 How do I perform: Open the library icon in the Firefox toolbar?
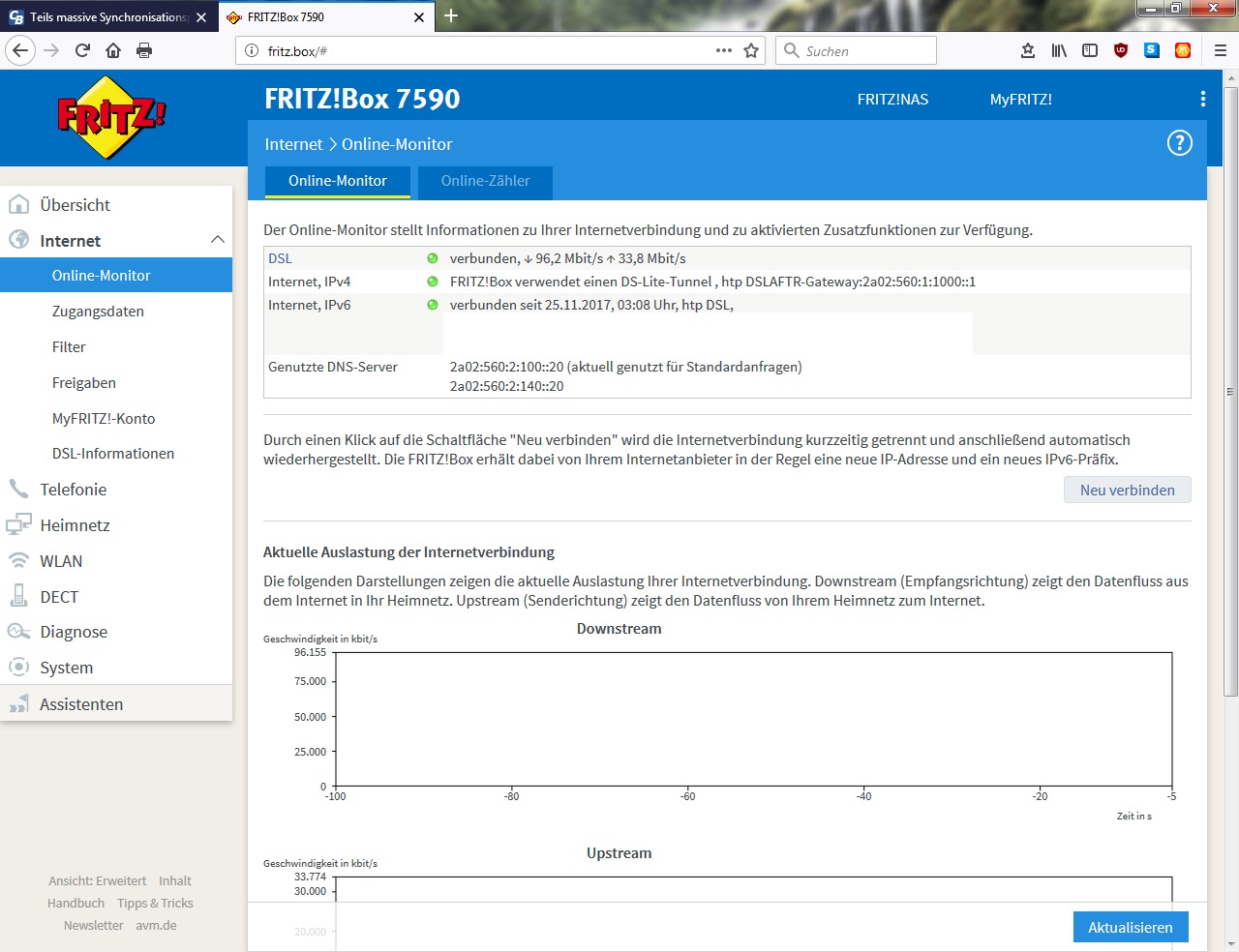pyautogui.click(x=1059, y=50)
